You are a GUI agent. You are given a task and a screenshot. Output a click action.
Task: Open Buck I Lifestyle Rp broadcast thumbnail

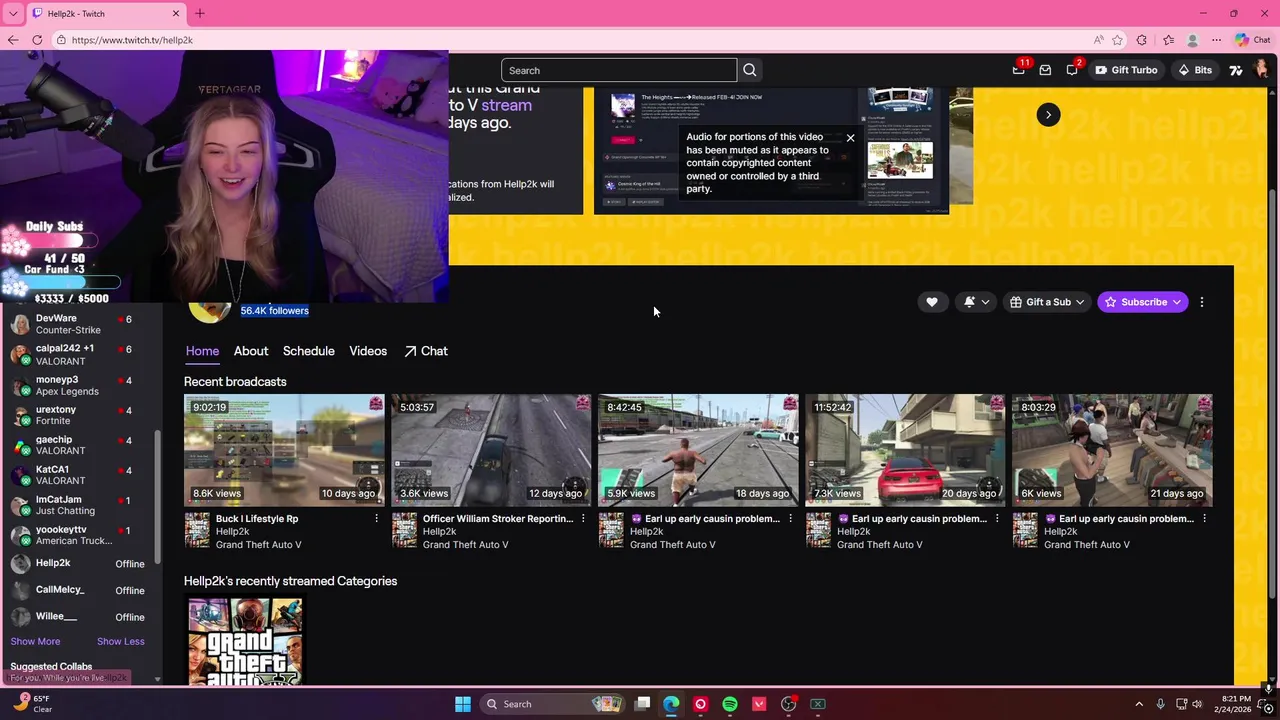[284, 450]
